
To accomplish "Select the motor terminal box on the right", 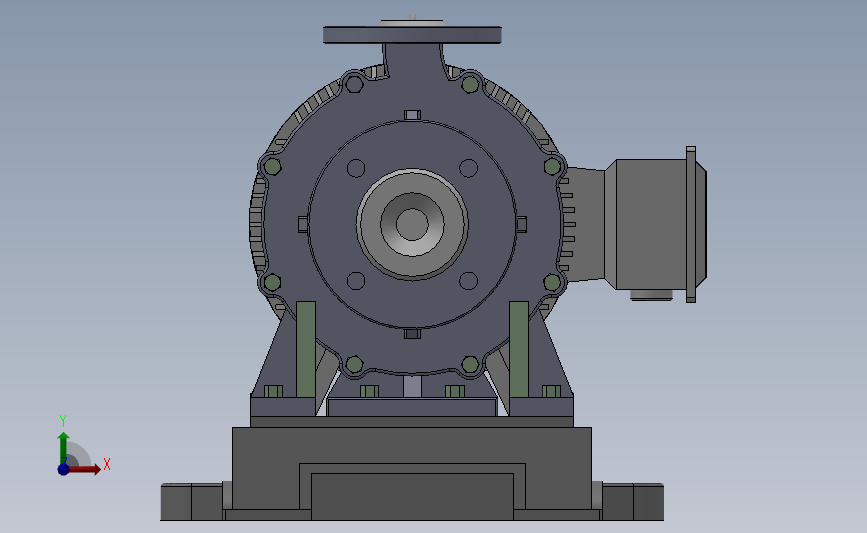I will click(655, 224).
